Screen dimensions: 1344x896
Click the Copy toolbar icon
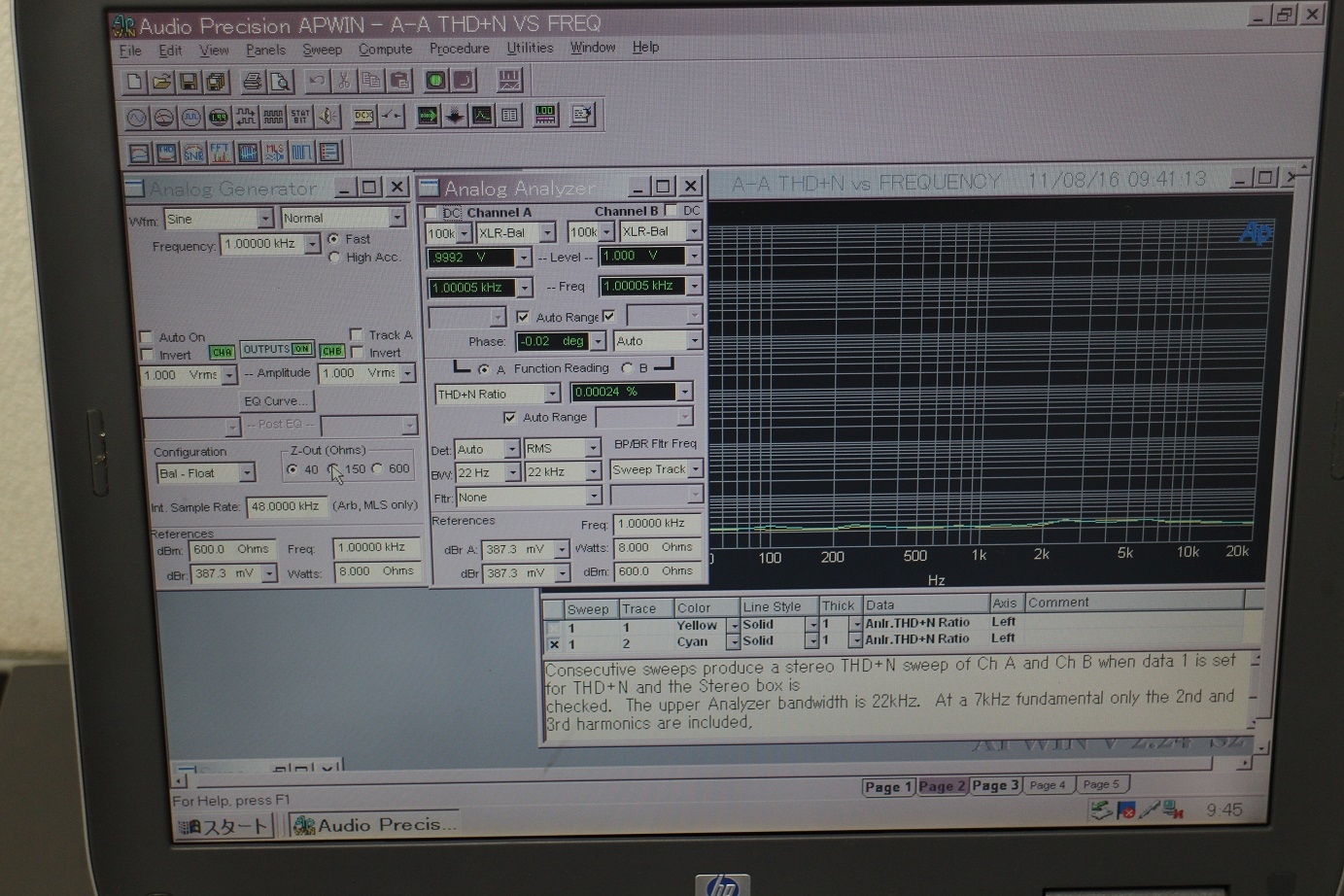point(371,81)
